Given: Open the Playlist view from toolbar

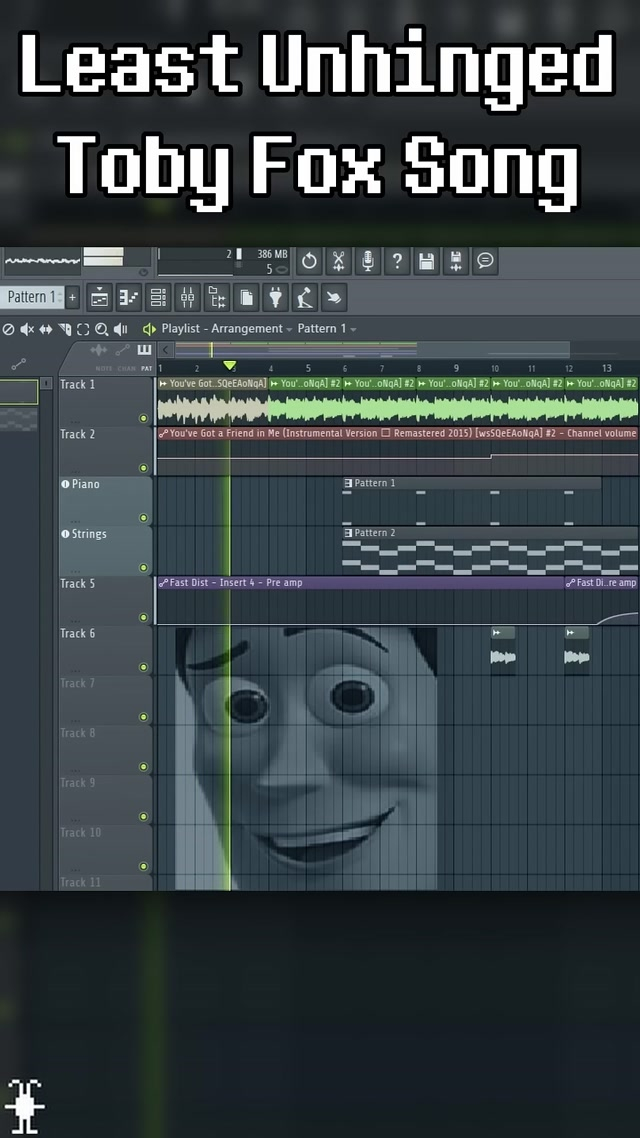Looking at the screenshot, I should coord(100,297).
